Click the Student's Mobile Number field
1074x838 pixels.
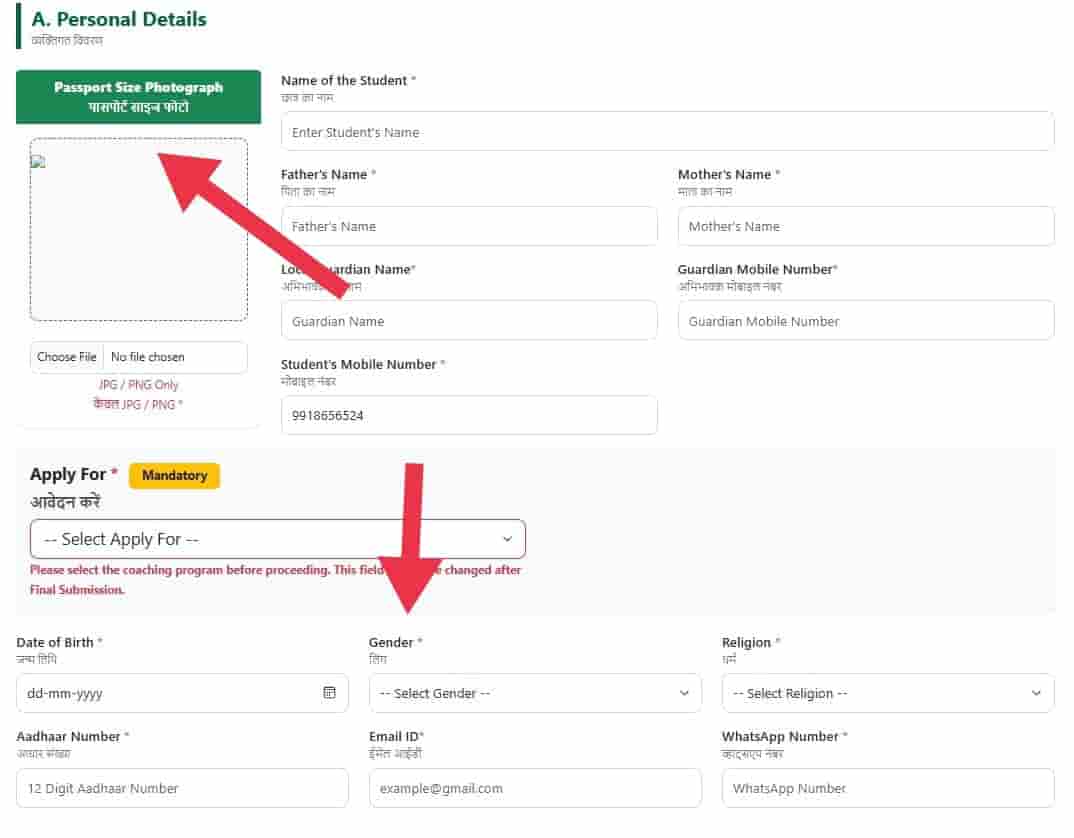click(x=469, y=415)
